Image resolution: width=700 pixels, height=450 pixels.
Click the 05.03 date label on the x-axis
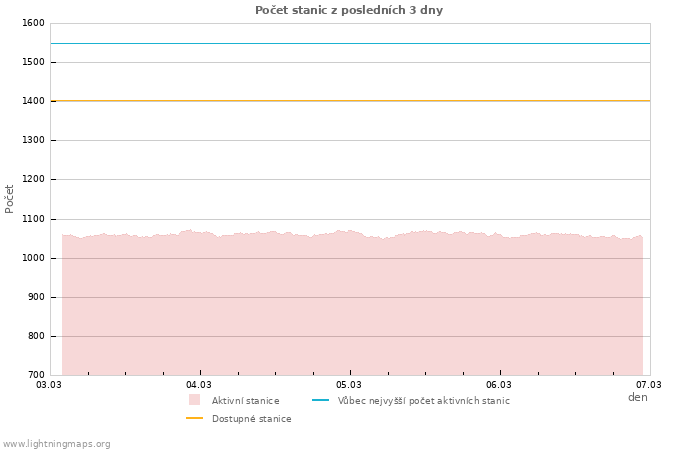pos(349,384)
